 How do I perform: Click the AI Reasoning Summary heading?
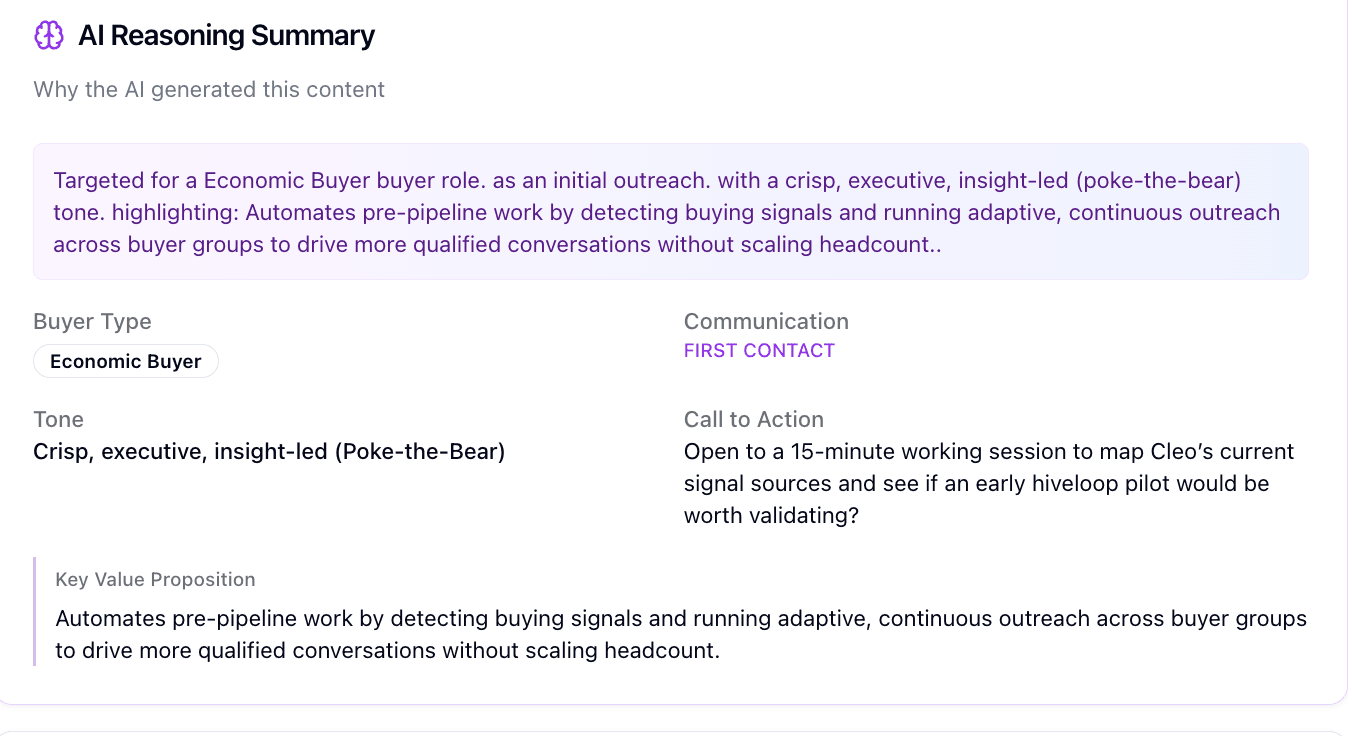(226, 36)
